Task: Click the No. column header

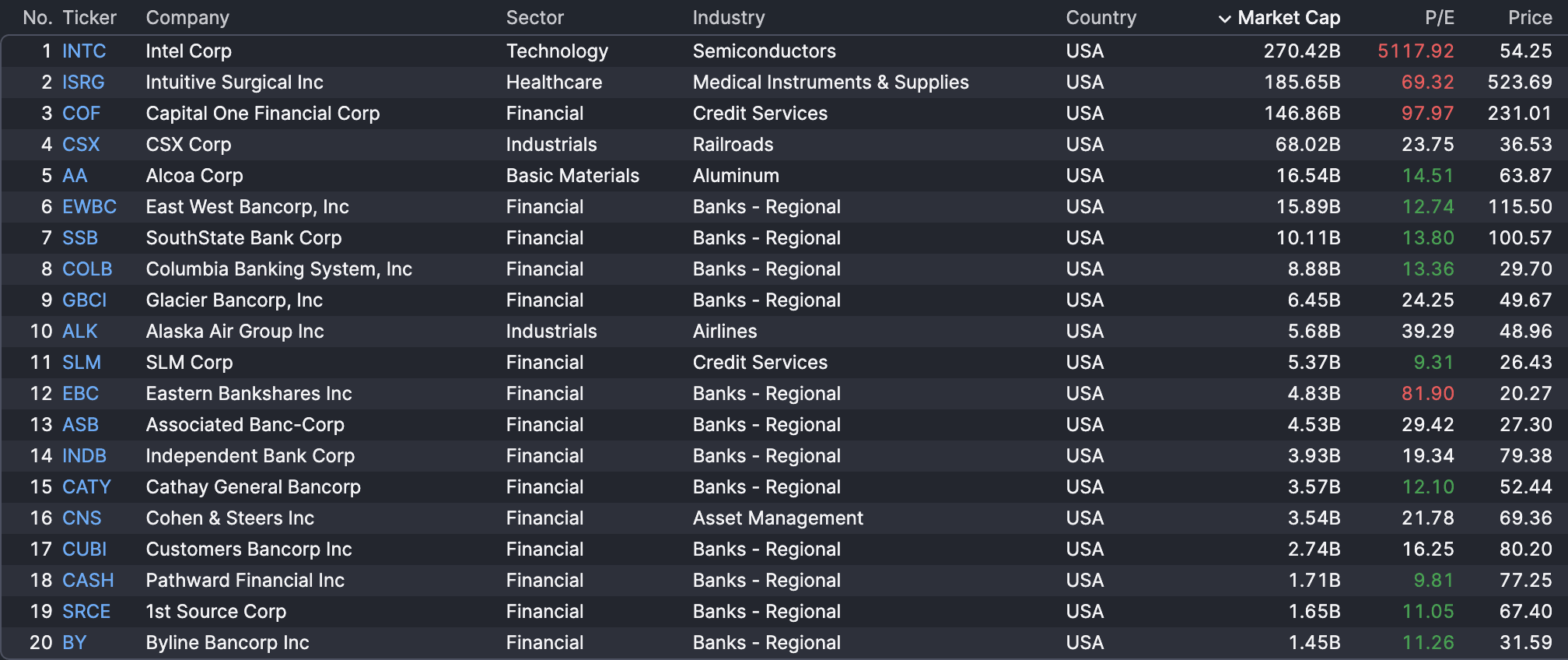Action: (37, 18)
